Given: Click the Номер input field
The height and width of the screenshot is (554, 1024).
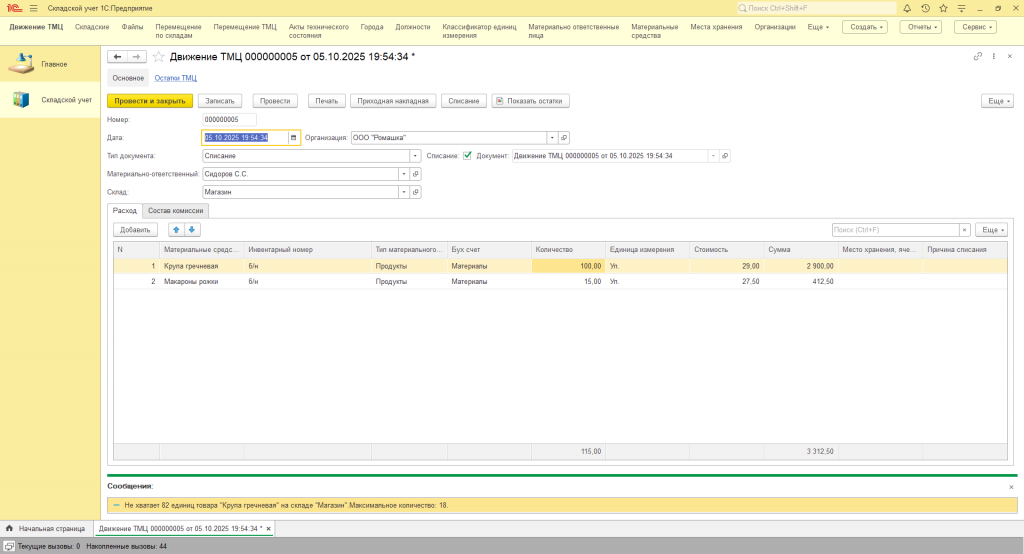Looking at the screenshot, I should tap(229, 120).
